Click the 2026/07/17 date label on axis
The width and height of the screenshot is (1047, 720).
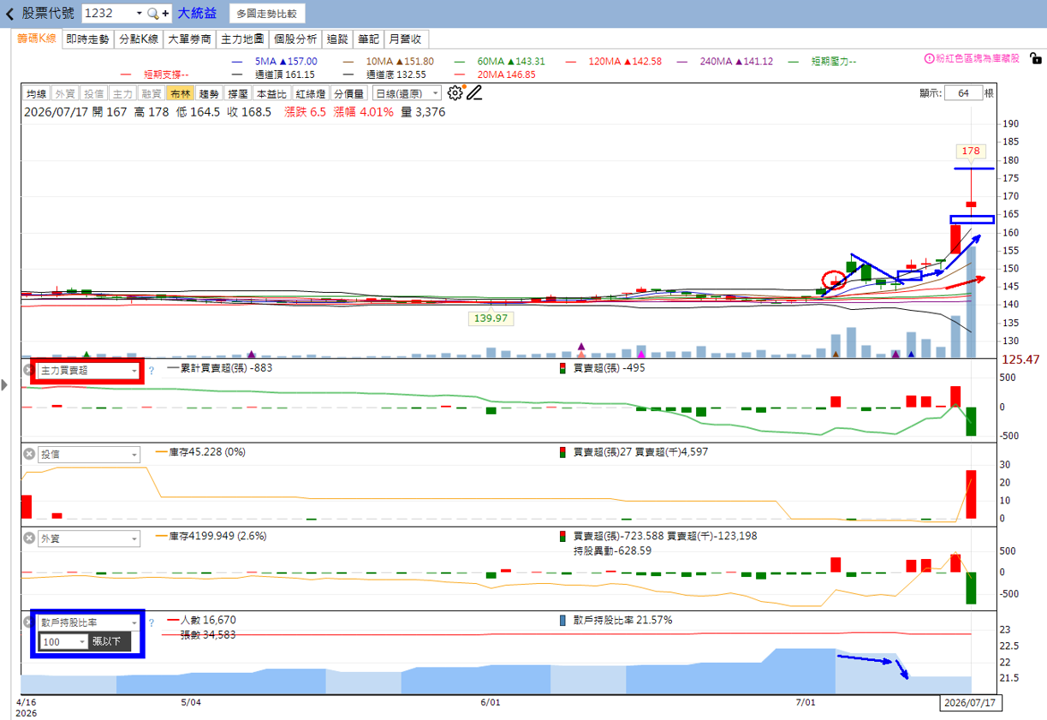(970, 703)
